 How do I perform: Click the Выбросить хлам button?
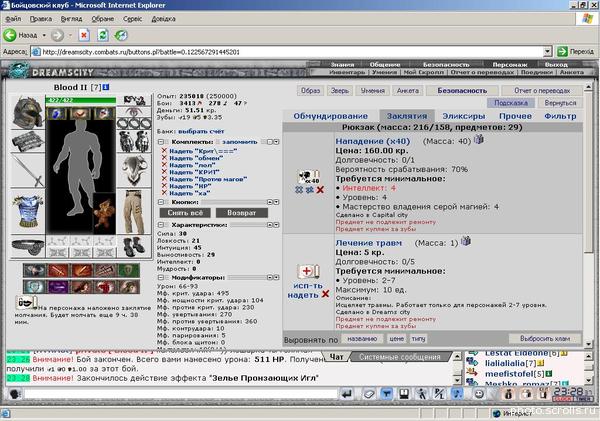pos(545,339)
